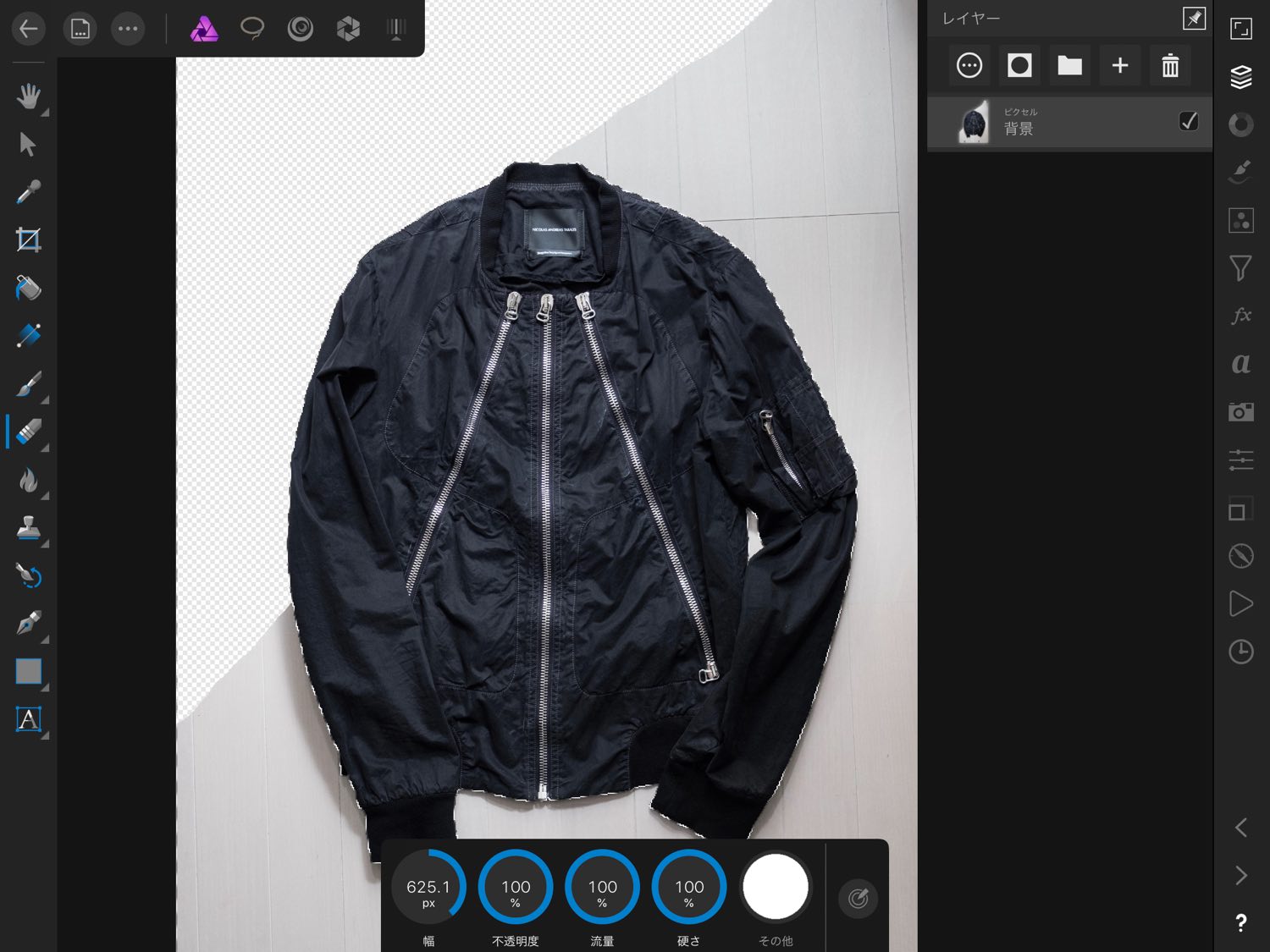Go back to the home gallery
This screenshot has height=952, width=1270.
click(x=29, y=29)
